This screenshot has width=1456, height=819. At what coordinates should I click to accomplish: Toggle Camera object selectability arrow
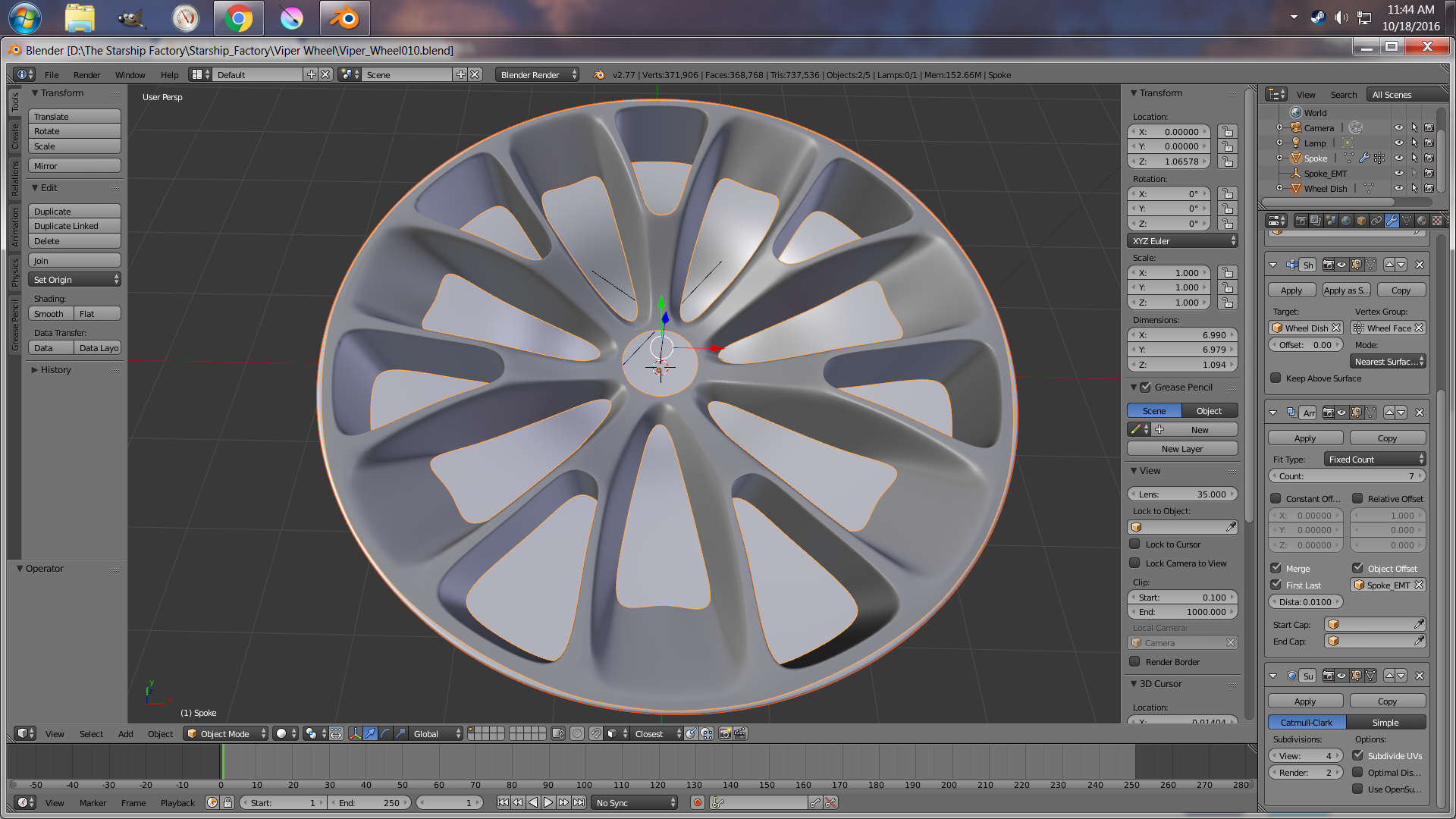click(1414, 128)
